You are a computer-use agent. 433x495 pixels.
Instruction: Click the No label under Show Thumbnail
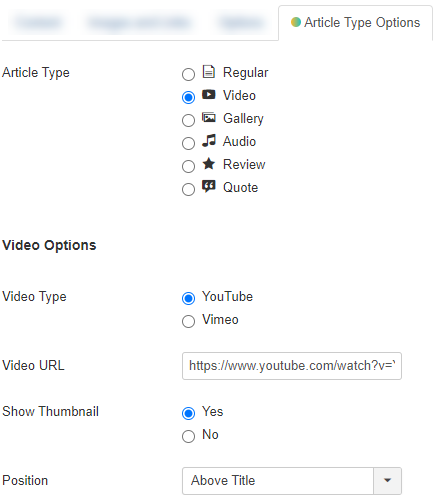pyautogui.click(x=210, y=435)
